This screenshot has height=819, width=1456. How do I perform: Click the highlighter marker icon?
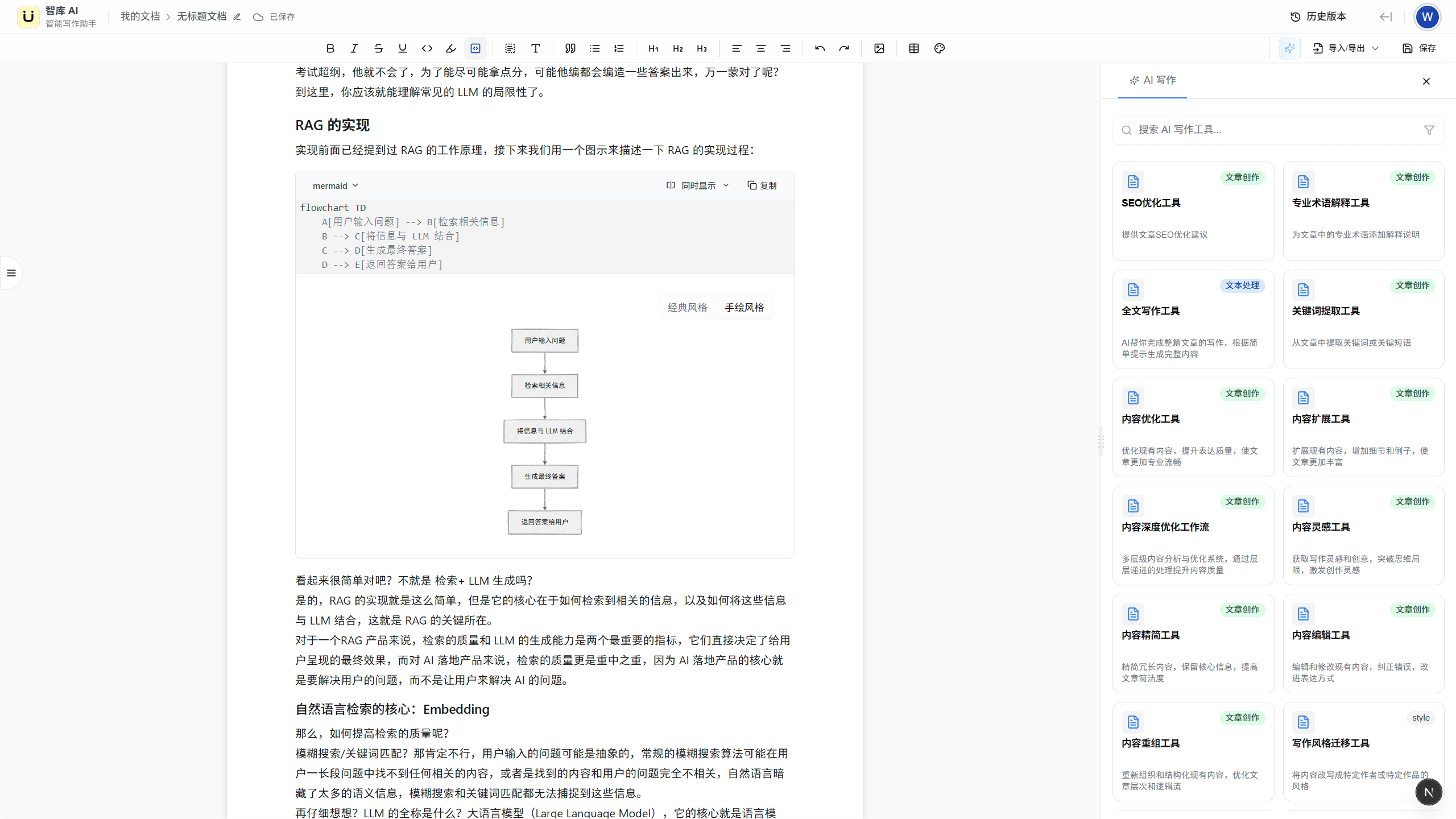451,48
